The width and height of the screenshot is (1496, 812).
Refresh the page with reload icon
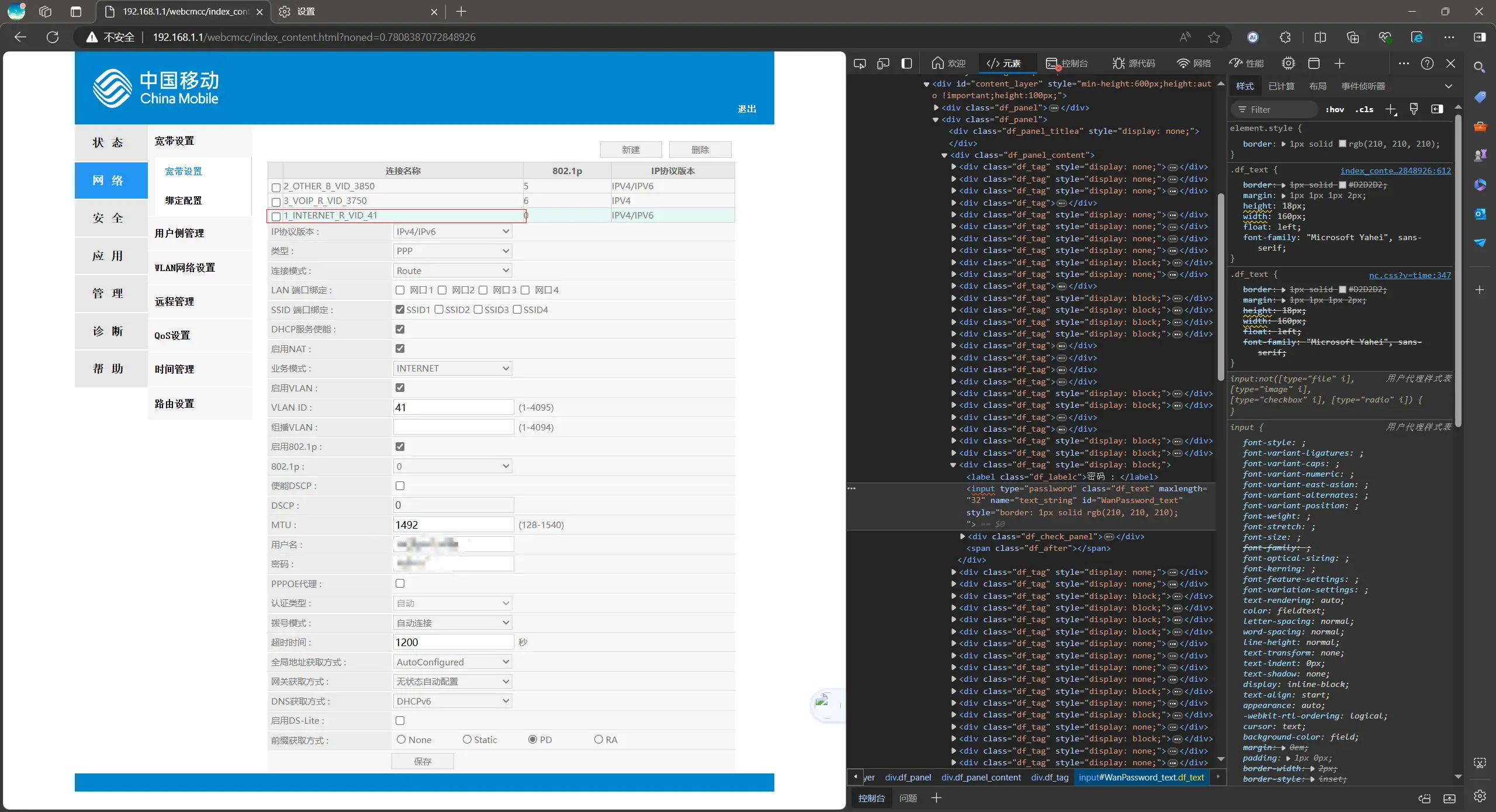pyautogui.click(x=53, y=37)
